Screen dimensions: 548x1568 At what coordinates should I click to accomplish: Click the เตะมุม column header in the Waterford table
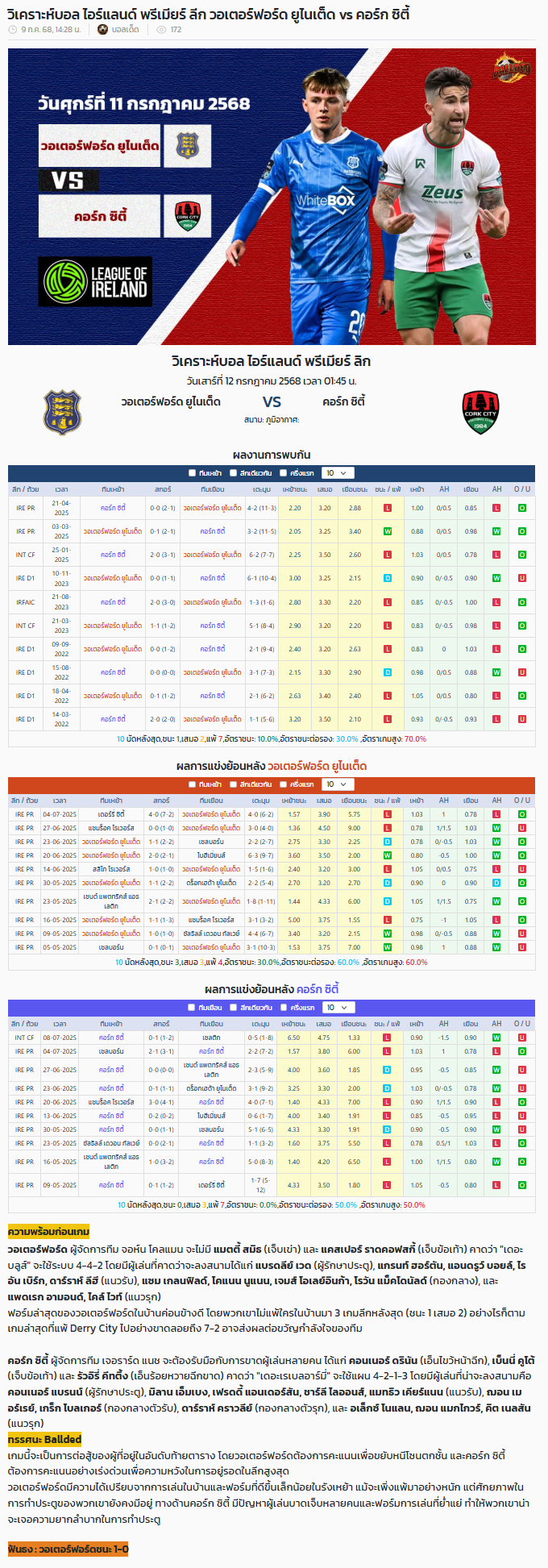pyautogui.click(x=261, y=801)
